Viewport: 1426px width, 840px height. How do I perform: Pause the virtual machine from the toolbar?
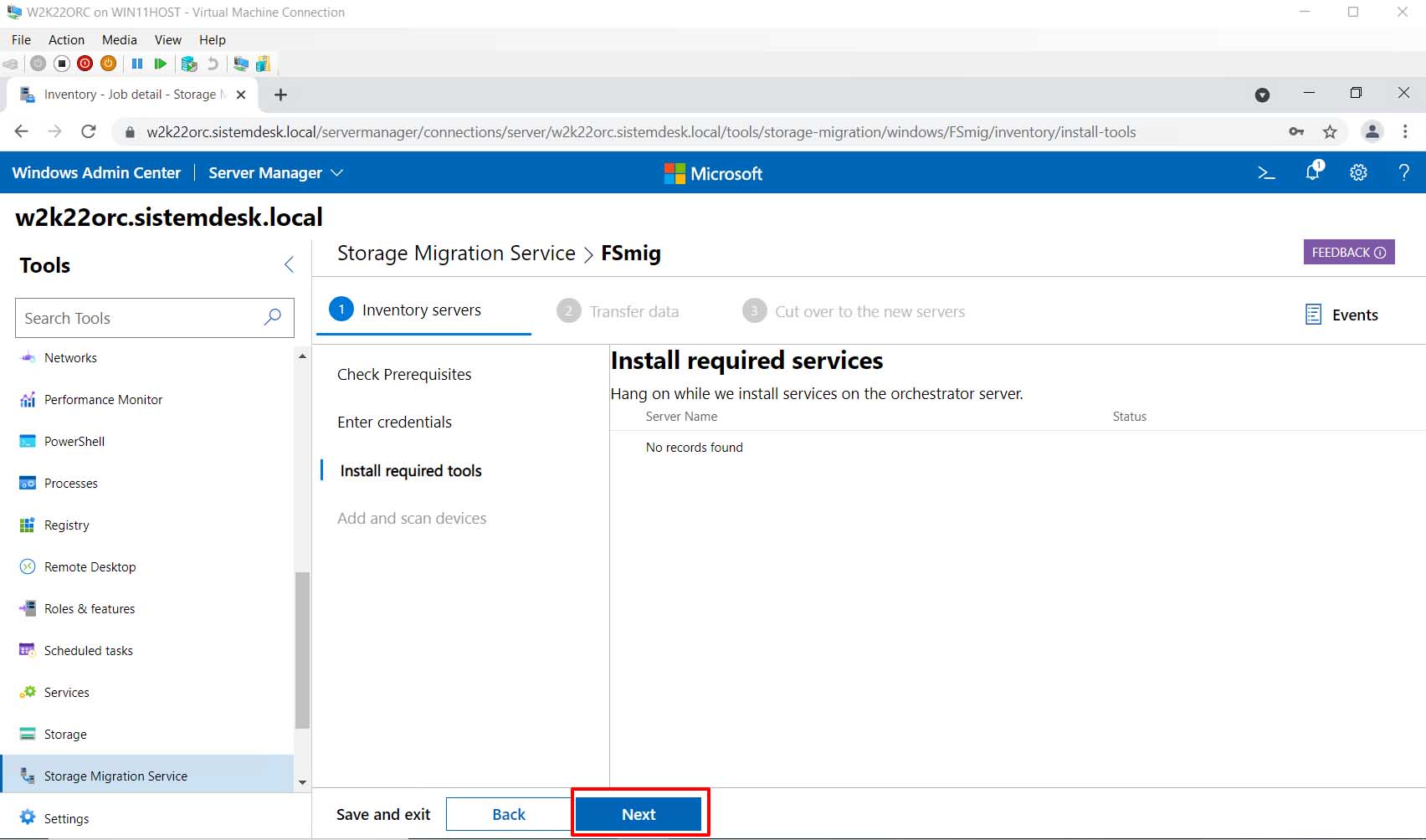click(x=137, y=64)
